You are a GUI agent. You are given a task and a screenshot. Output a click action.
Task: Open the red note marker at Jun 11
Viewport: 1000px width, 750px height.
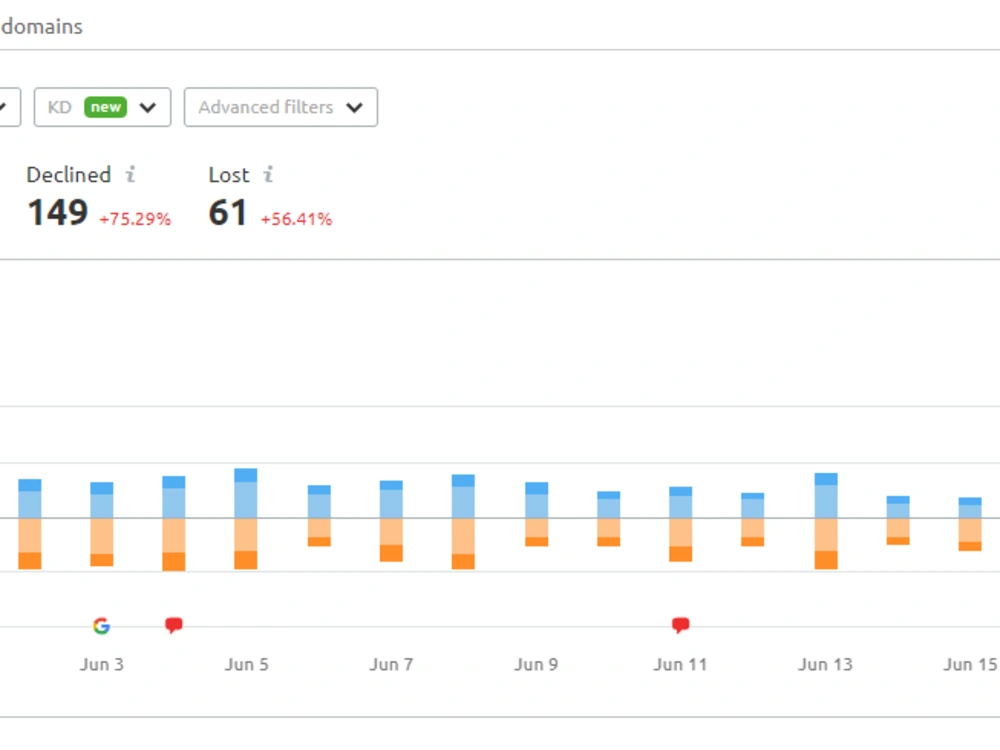coord(680,625)
